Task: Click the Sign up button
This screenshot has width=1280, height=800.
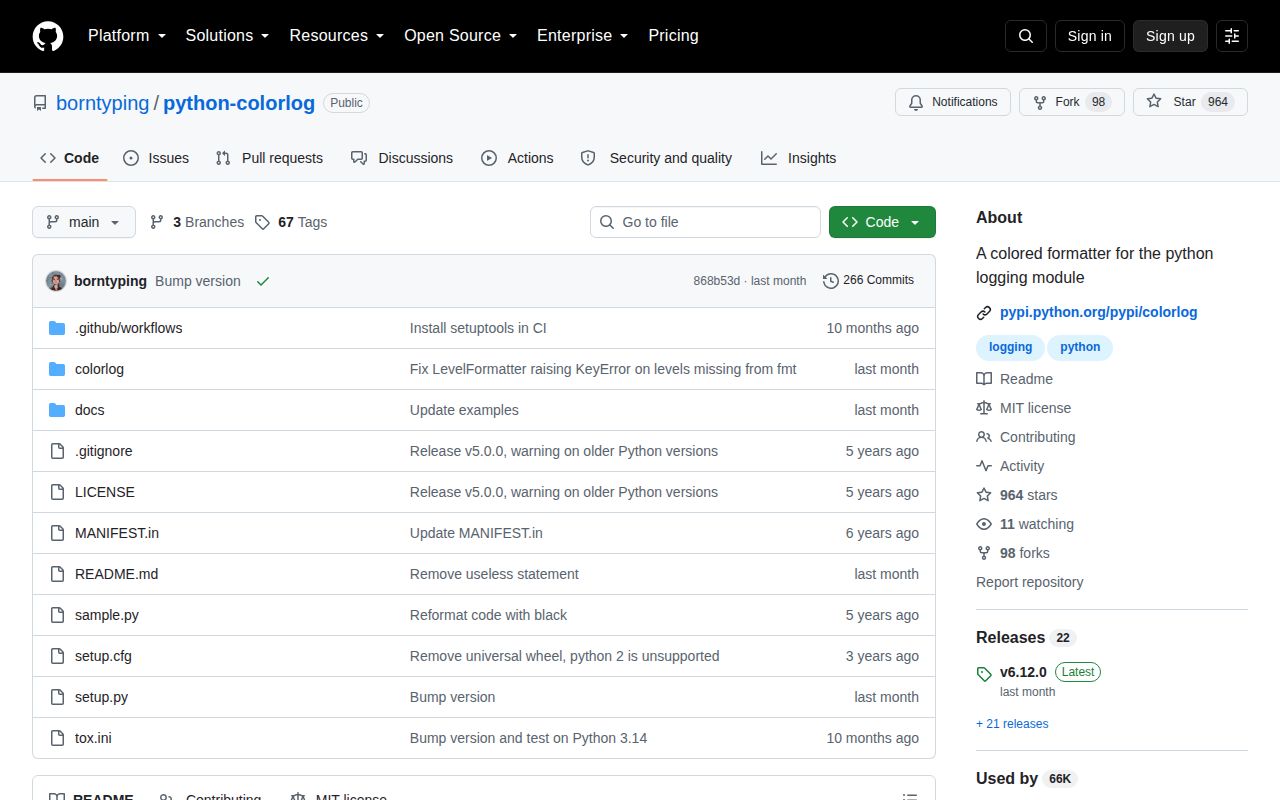Action: [x=1170, y=36]
